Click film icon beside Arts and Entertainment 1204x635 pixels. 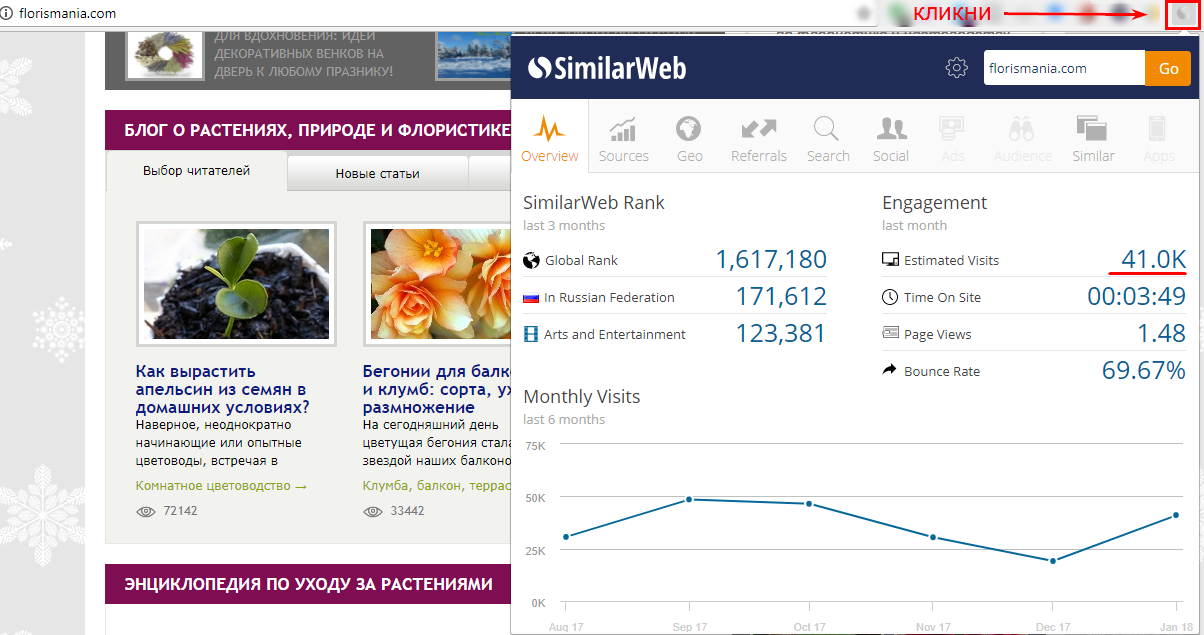(x=531, y=335)
